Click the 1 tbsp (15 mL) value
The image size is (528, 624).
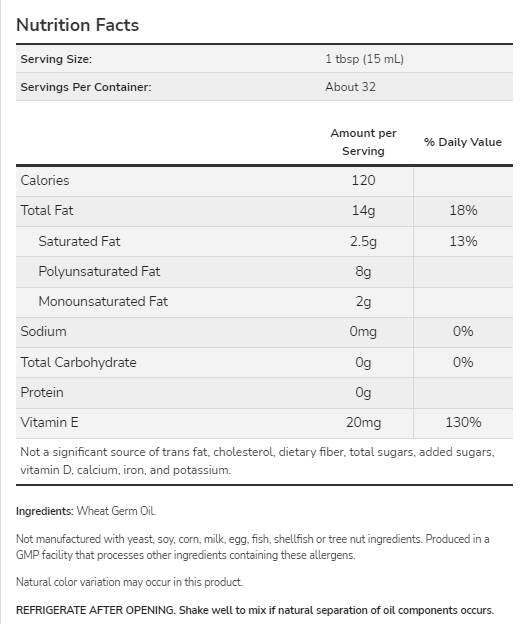(364, 59)
